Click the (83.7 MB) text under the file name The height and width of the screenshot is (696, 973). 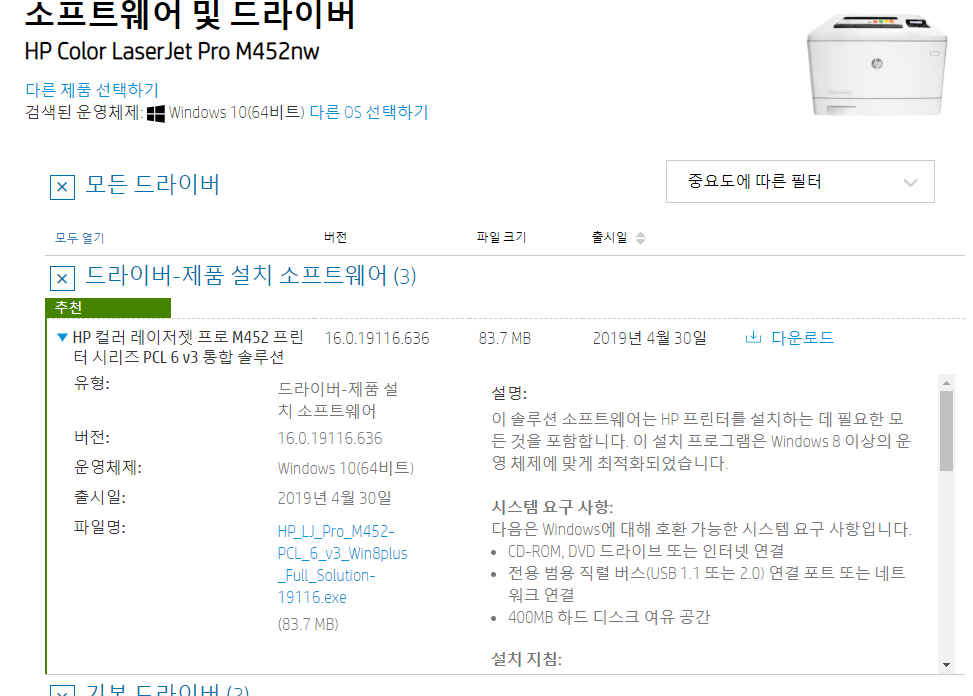pos(308,624)
